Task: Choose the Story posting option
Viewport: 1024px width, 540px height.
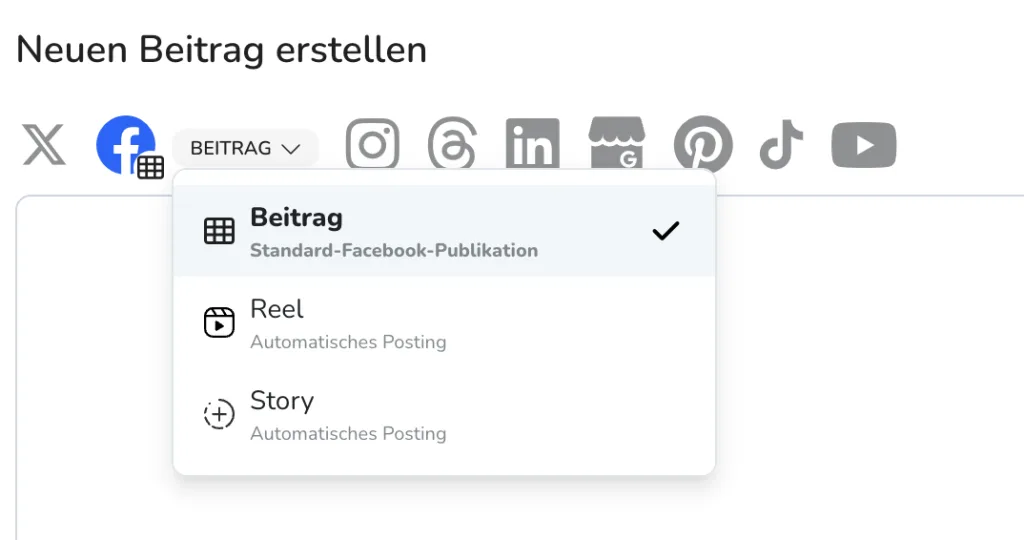Action: (x=444, y=414)
